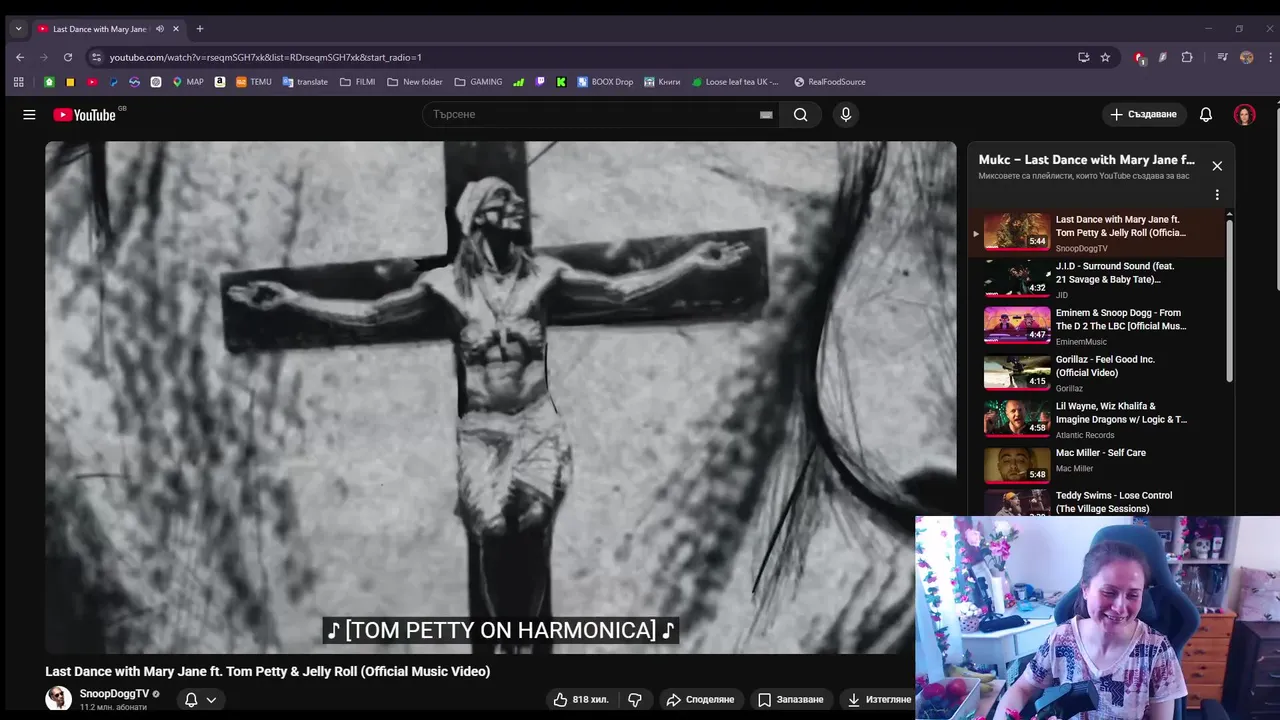
Task: Select the Last Dance with Mary Jane tab
Action: (96, 29)
